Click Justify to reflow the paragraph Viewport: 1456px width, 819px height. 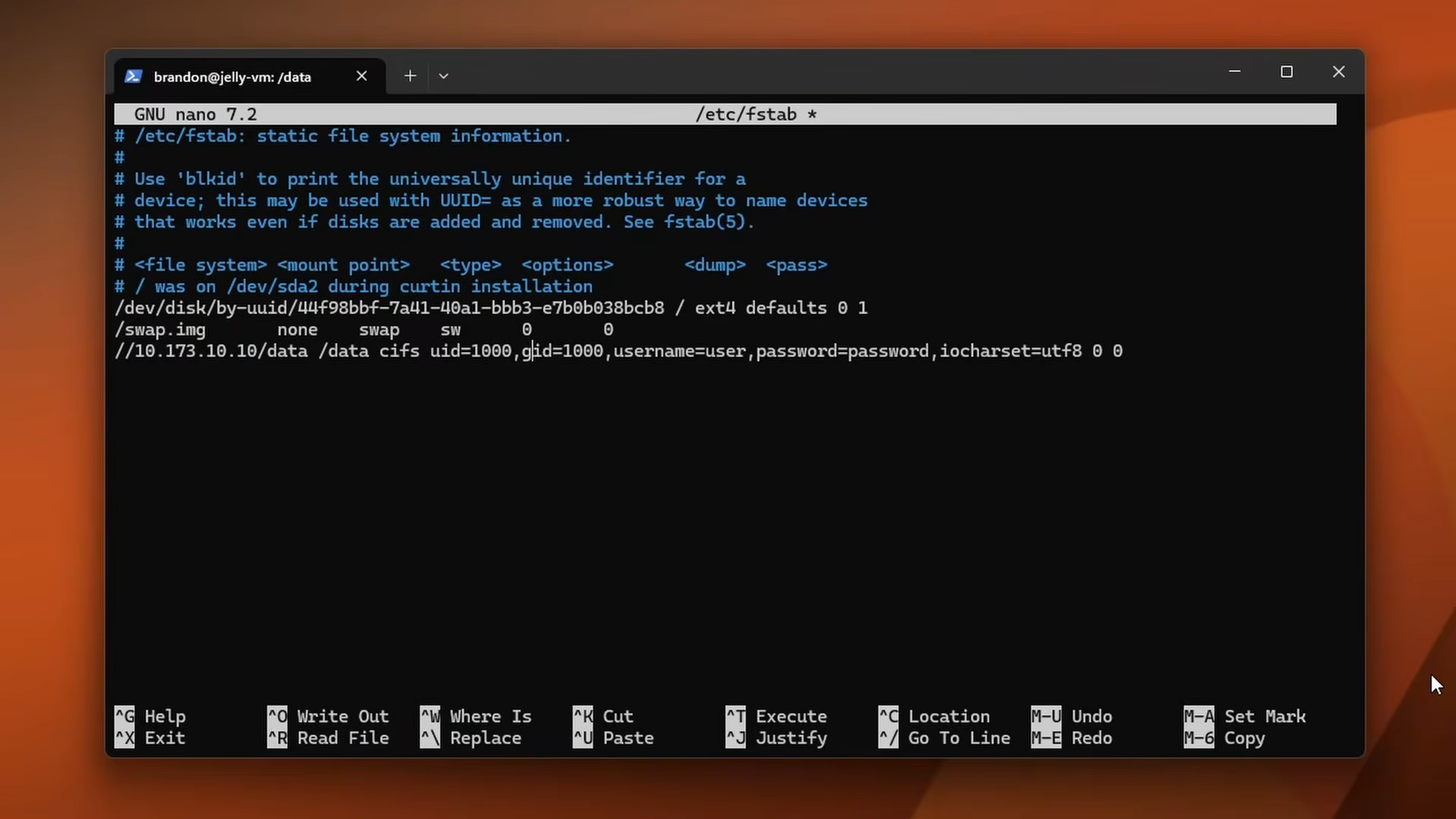(x=792, y=738)
